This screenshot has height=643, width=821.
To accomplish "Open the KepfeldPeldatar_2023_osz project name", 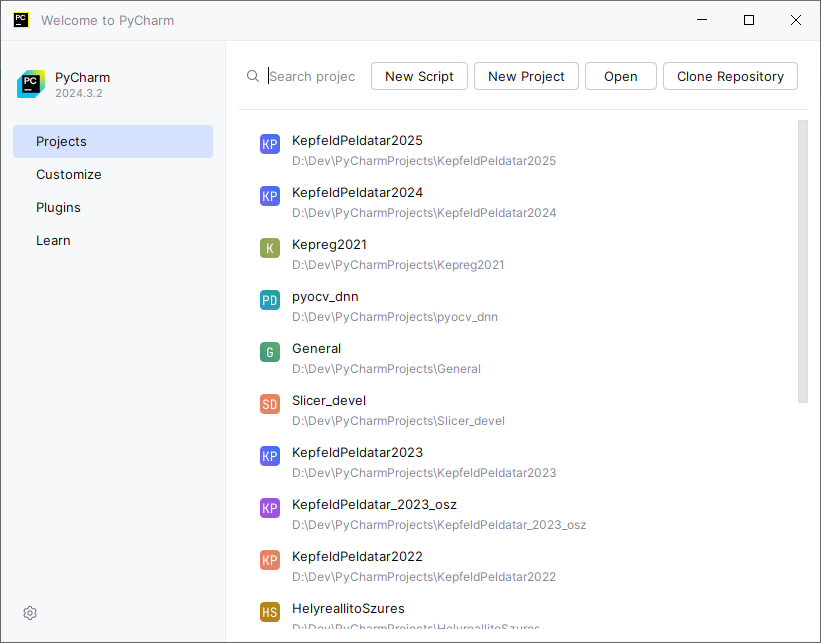I will point(374,505).
